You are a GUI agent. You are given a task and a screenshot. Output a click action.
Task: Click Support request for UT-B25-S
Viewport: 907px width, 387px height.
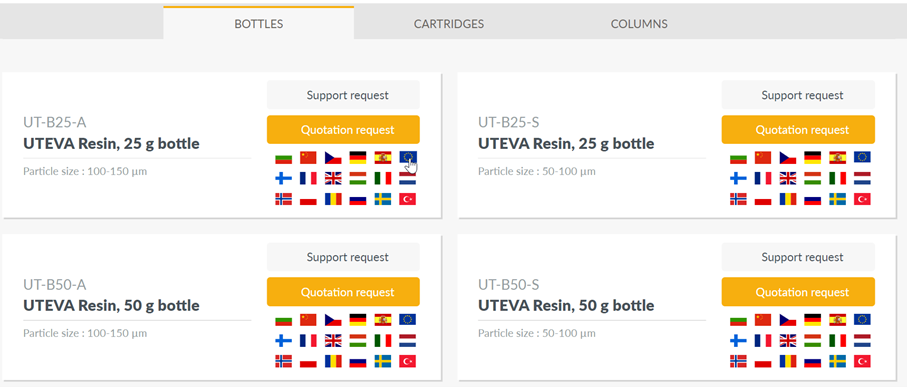coord(798,95)
